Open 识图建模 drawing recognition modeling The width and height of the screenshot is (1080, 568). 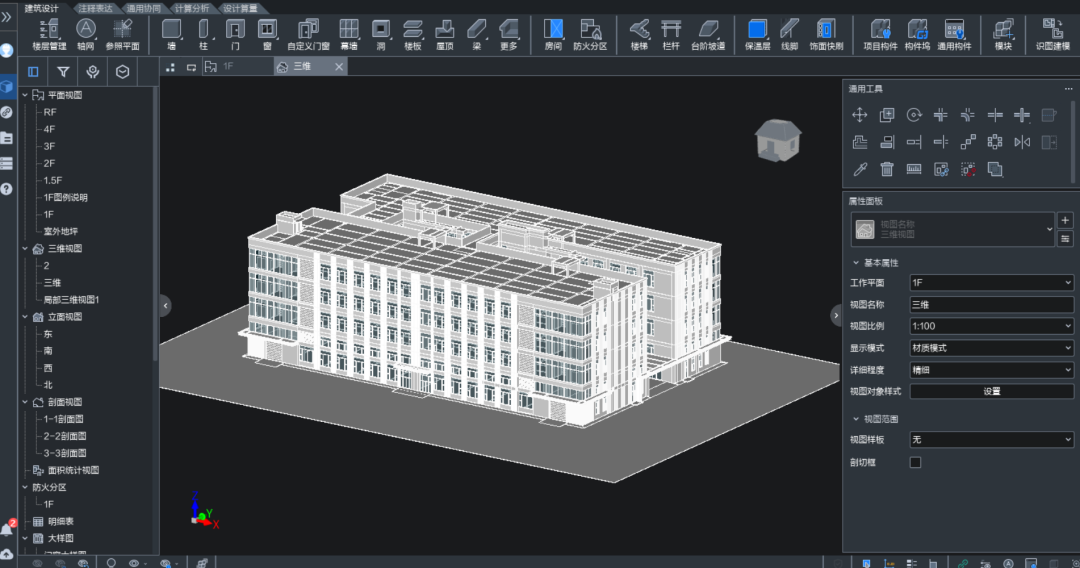click(1053, 34)
